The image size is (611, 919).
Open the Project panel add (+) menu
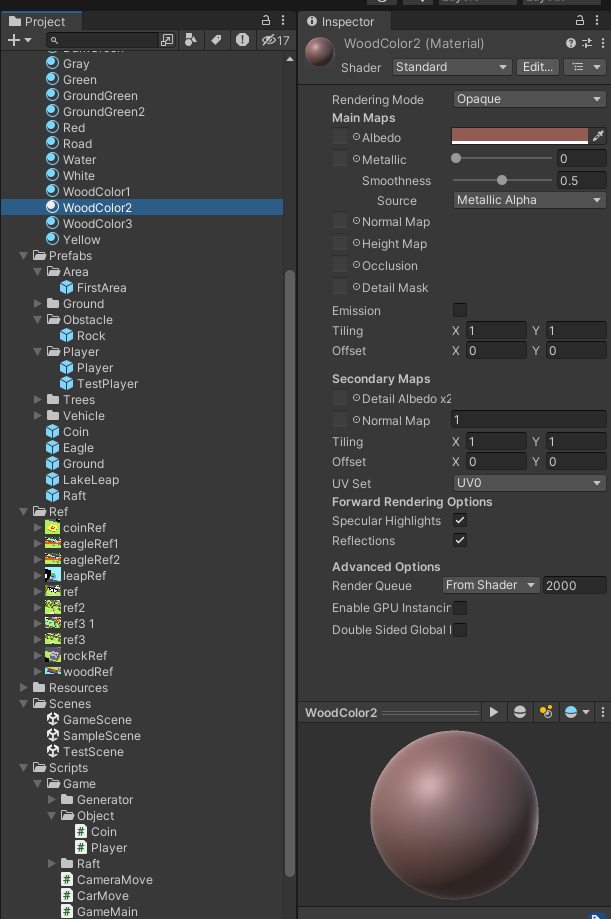(19, 40)
